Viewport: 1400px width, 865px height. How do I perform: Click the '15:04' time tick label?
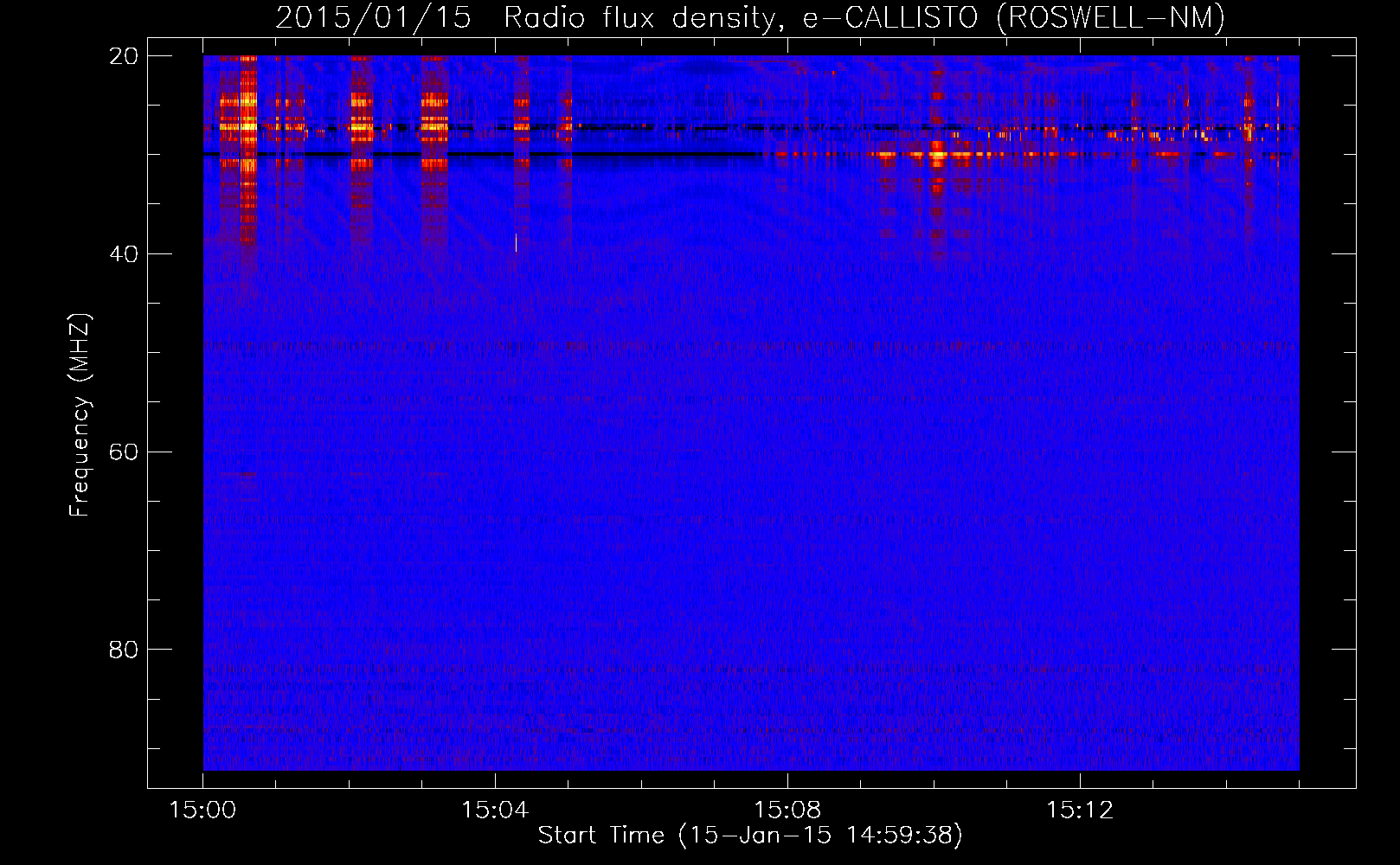(495, 810)
